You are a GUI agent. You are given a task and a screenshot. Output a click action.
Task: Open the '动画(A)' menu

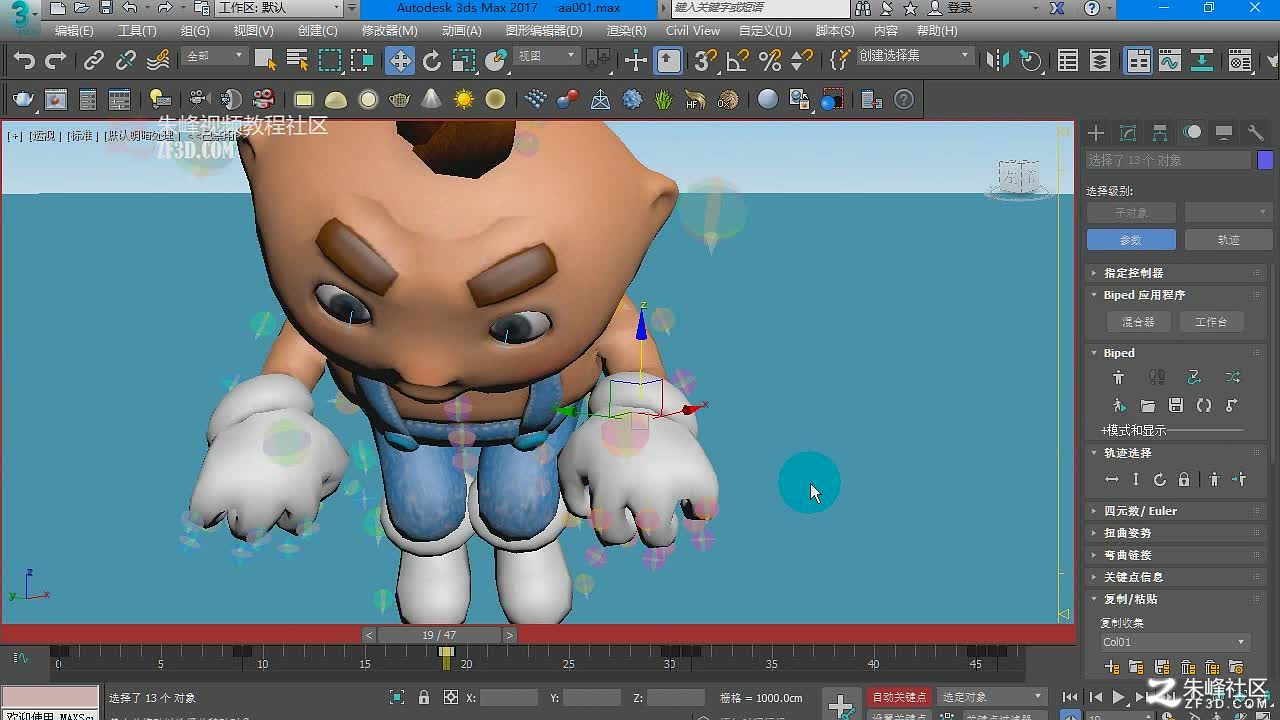[461, 31]
